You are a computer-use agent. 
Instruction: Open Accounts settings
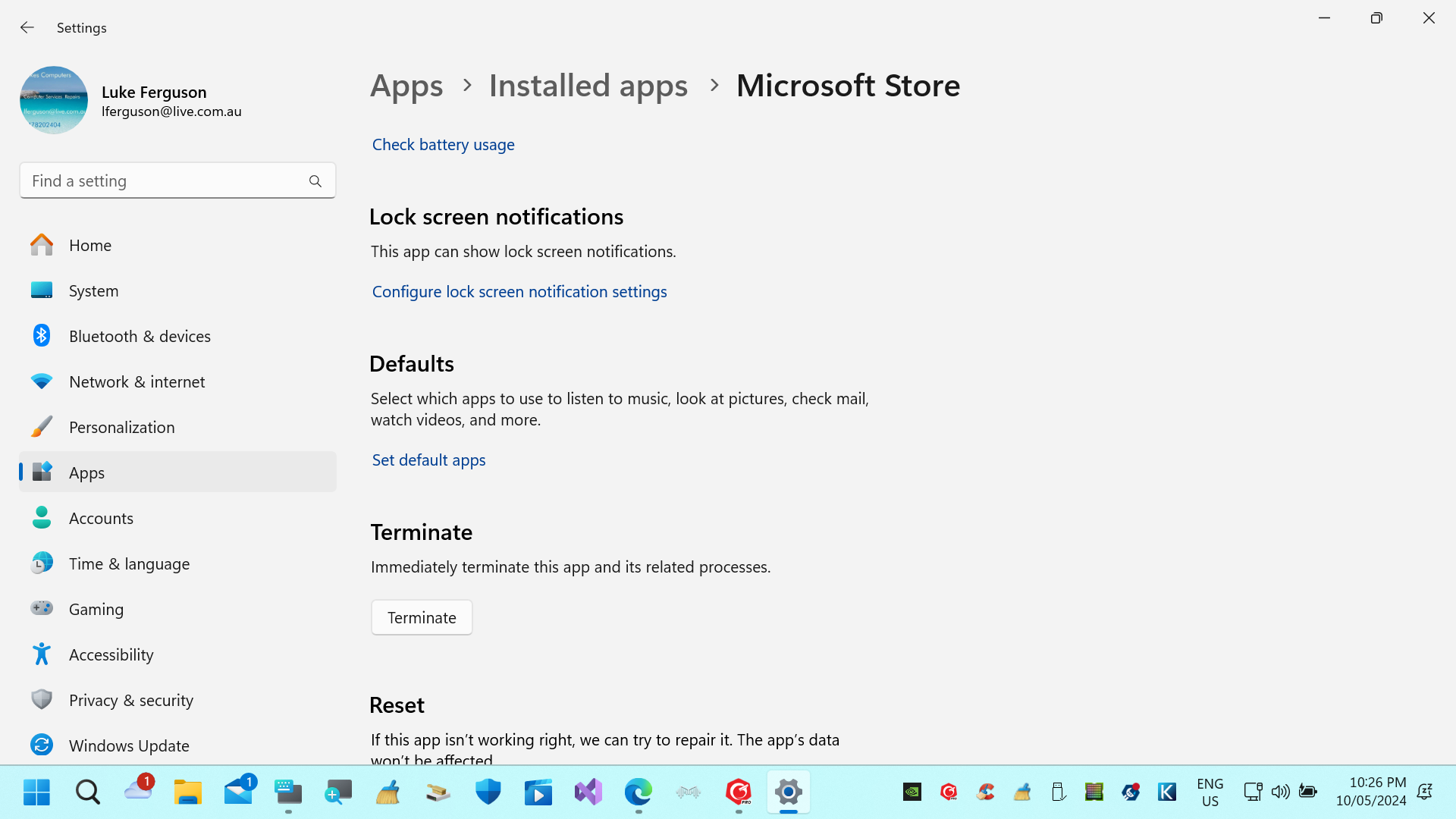(x=177, y=518)
